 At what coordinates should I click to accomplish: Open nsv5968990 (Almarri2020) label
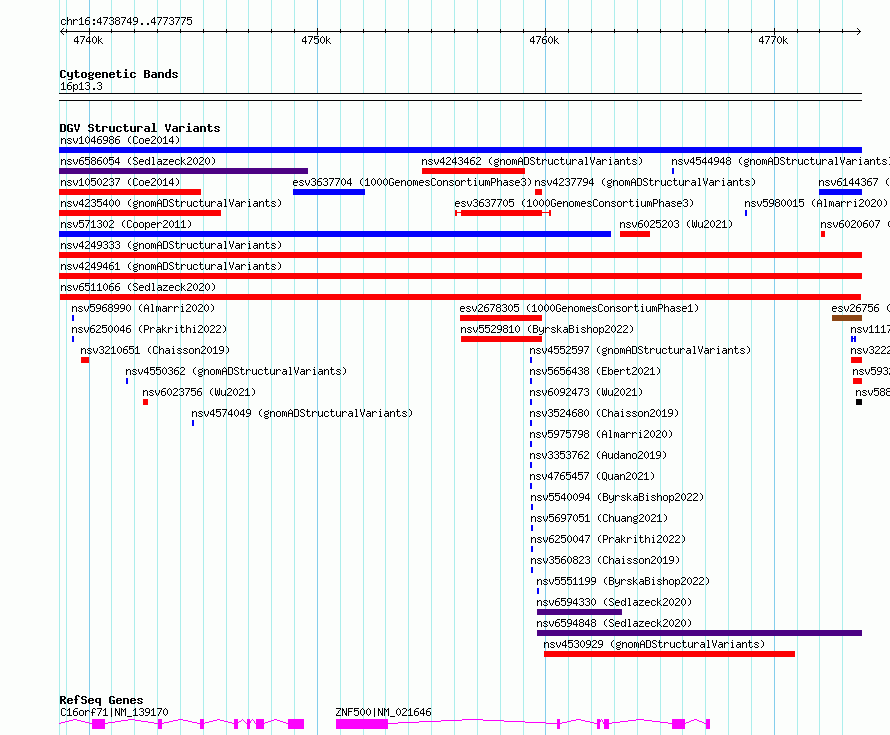point(143,308)
